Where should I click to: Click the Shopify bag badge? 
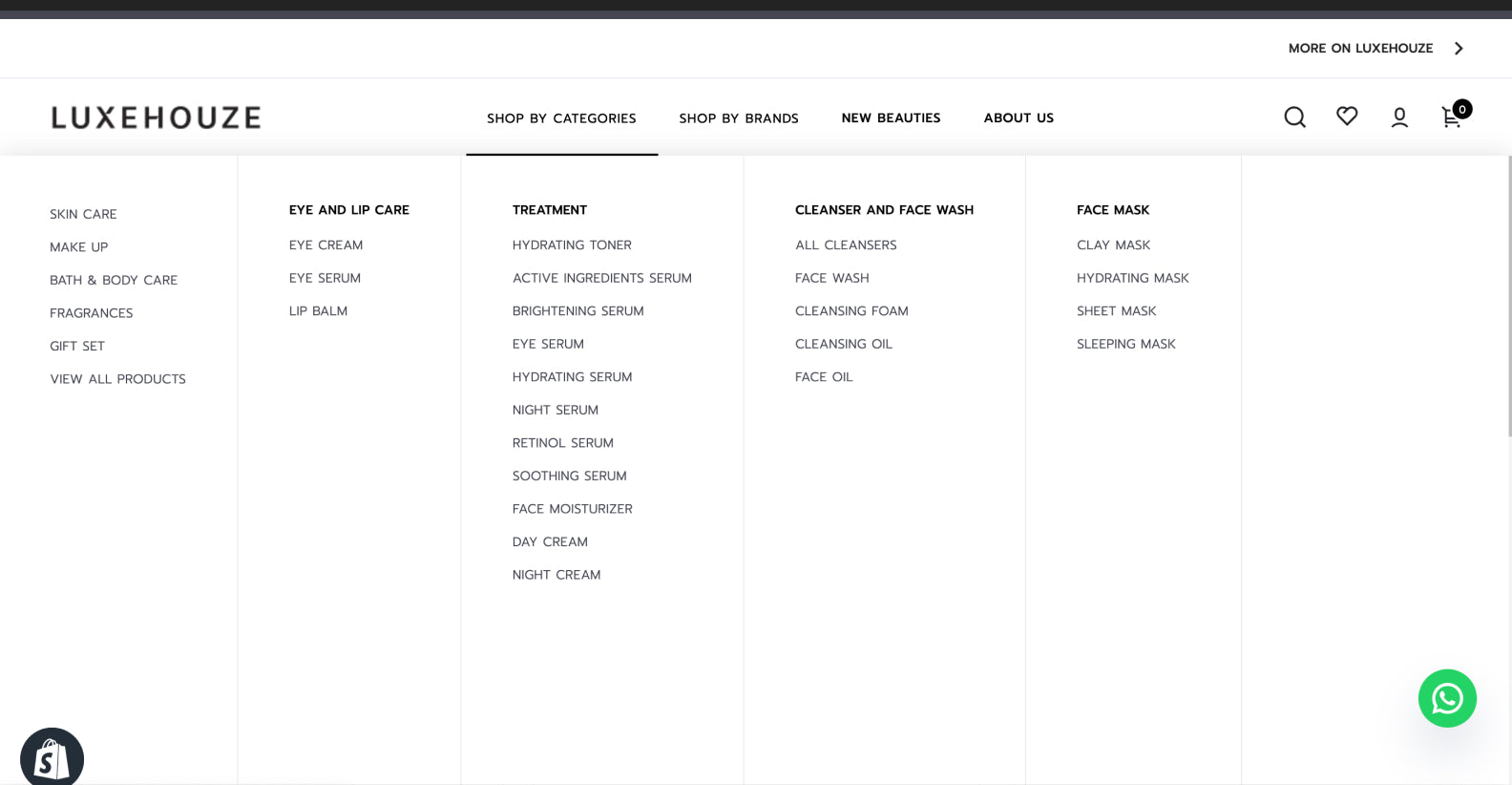(x=52, y=758)
